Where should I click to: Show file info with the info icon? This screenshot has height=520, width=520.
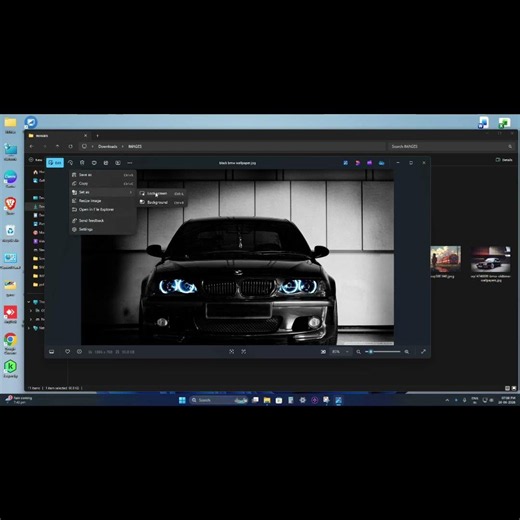[79, 352]
